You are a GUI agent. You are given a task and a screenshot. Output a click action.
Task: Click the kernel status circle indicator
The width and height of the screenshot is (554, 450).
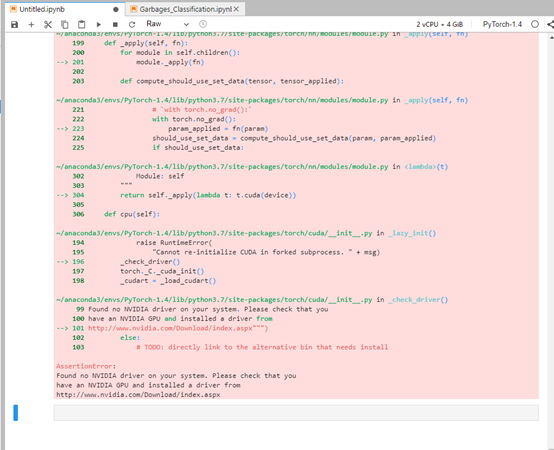point(535,24)
